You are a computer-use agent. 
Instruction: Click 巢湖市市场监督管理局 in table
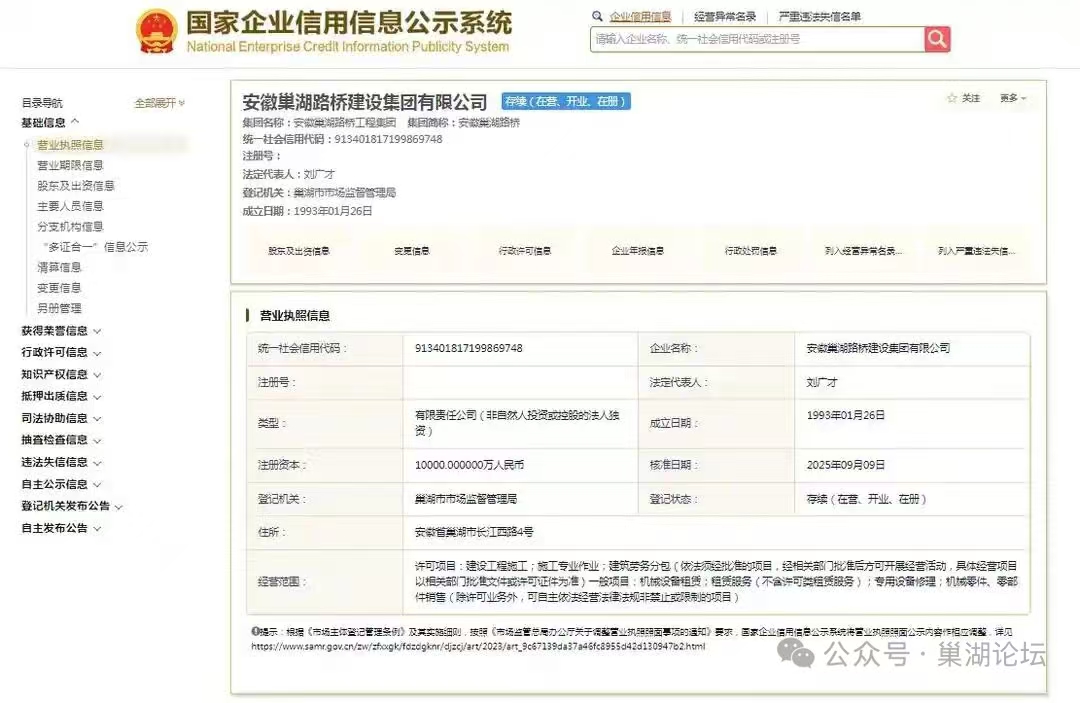[x=466, y=499]
